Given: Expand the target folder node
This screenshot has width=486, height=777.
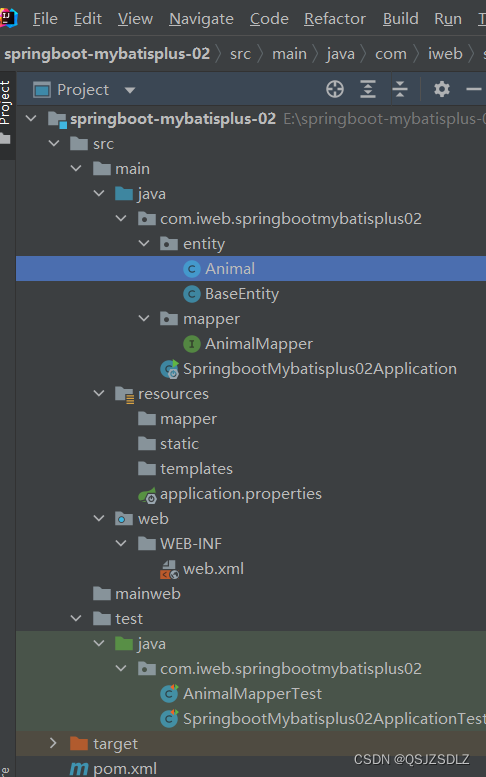Looking at the screenshot, I should point(54,743).
